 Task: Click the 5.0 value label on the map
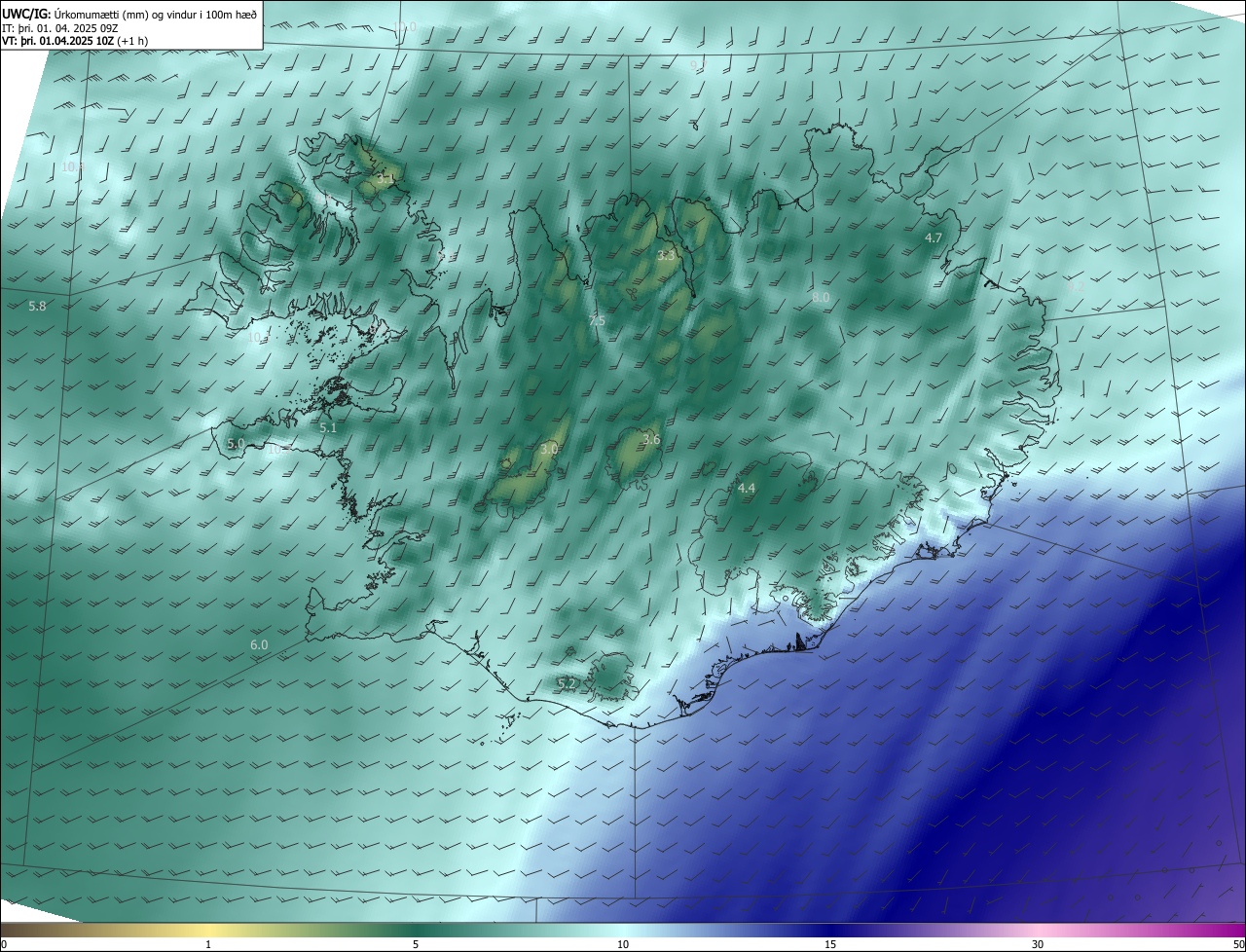tap(236, 444)
